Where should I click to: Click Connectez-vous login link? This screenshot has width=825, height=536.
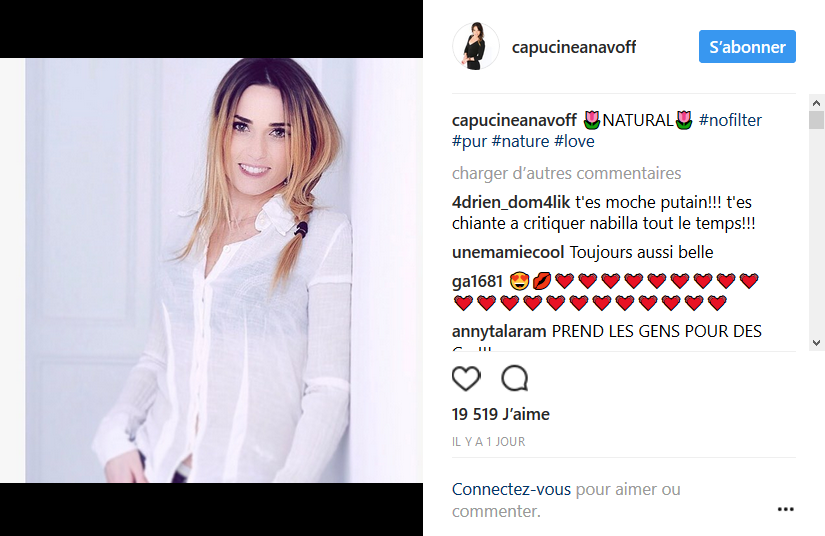(x=511, y=489)
